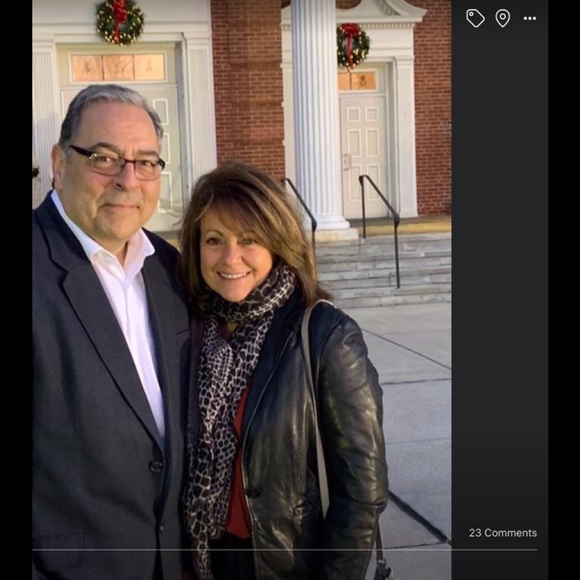Show more actions via ellipsis icon
Viewport: 580px width, 580px height.
point(530,18)
